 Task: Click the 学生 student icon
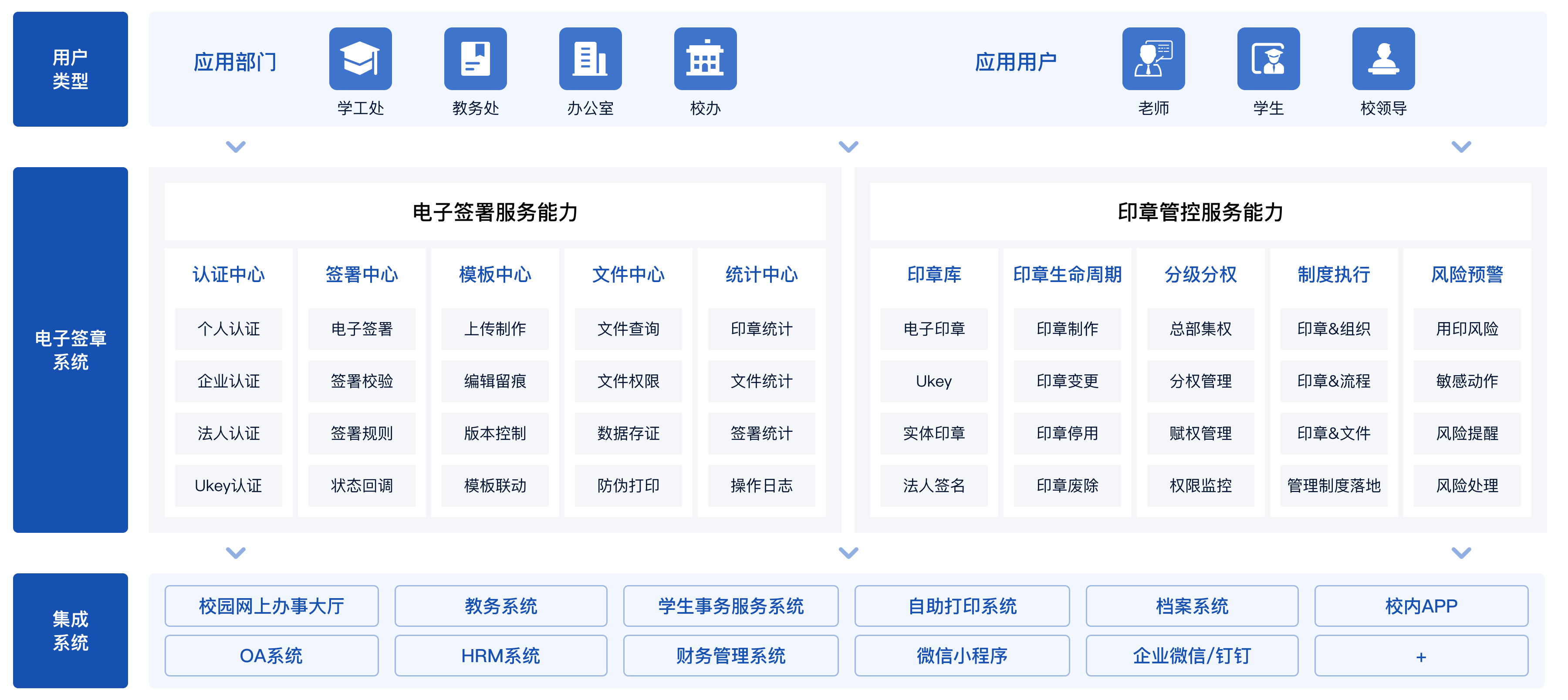point(1268,59)
